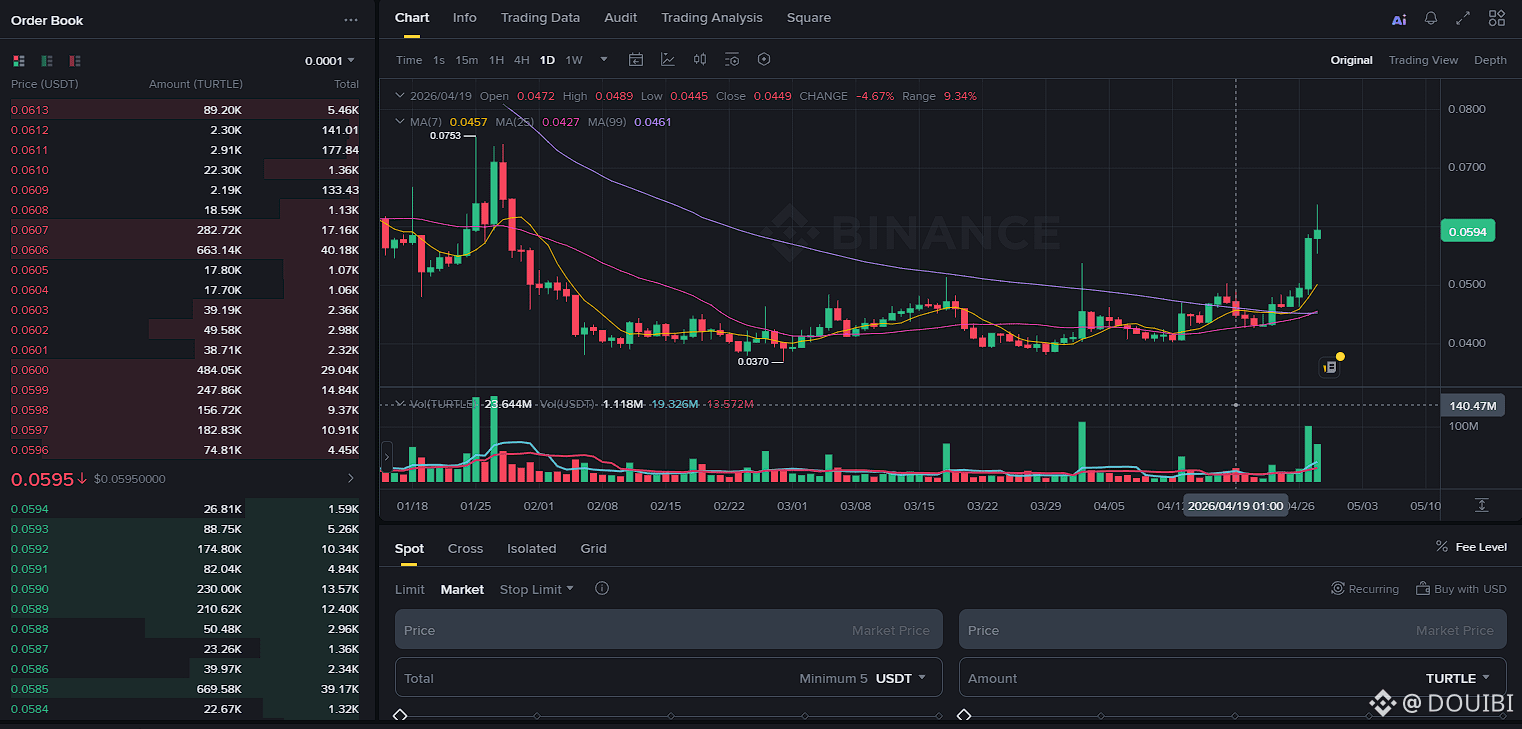This screenshot has height=729, width=1522.
Task: Open the USDT currency dropdown in Total field
Action: [x=901, y=678]
